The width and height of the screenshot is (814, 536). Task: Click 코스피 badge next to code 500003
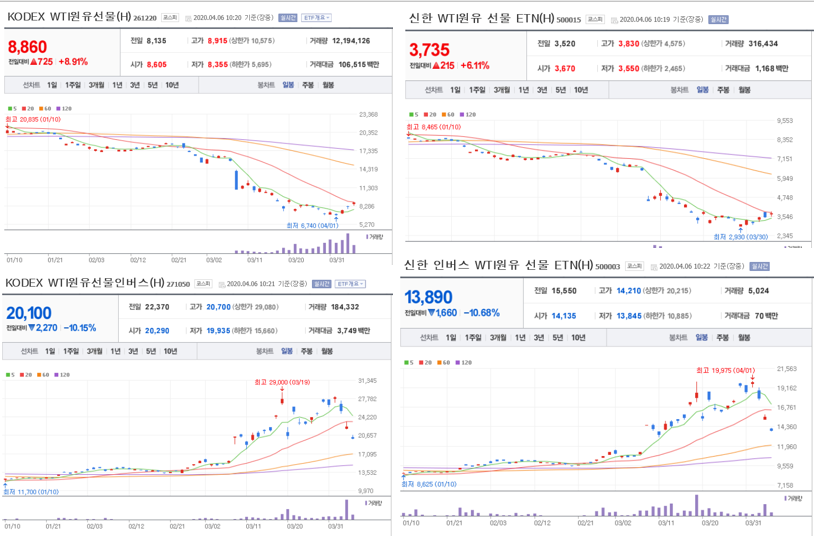tap(634, 266)
